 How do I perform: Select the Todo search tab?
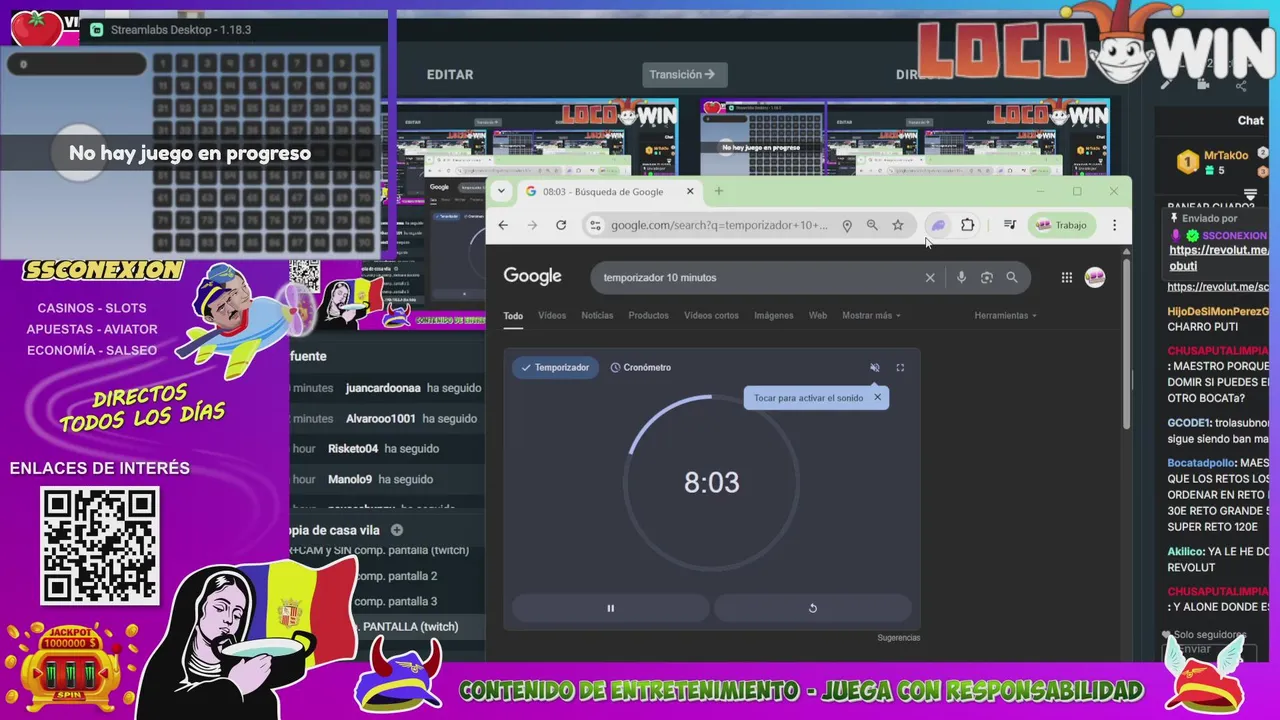(x=513, y=316)
